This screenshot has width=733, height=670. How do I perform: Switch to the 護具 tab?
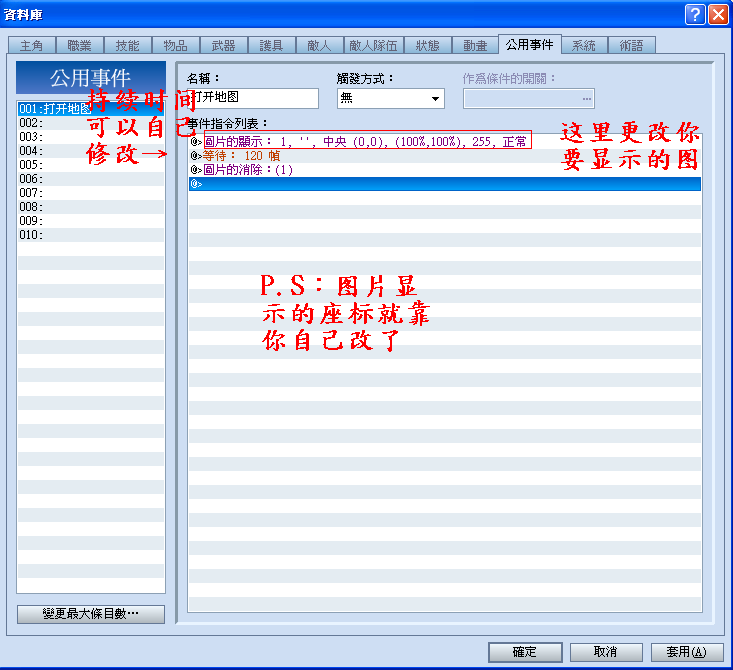[x=272, y=45]
